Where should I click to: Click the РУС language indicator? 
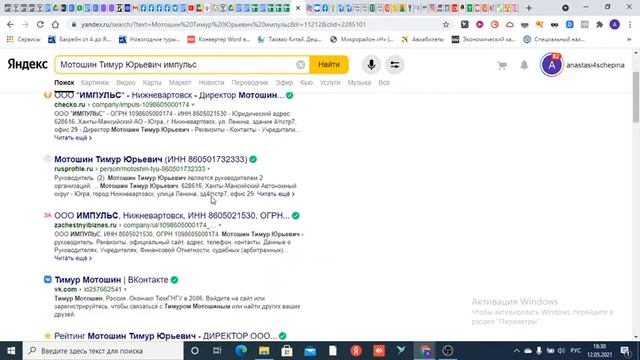(576, 351)
